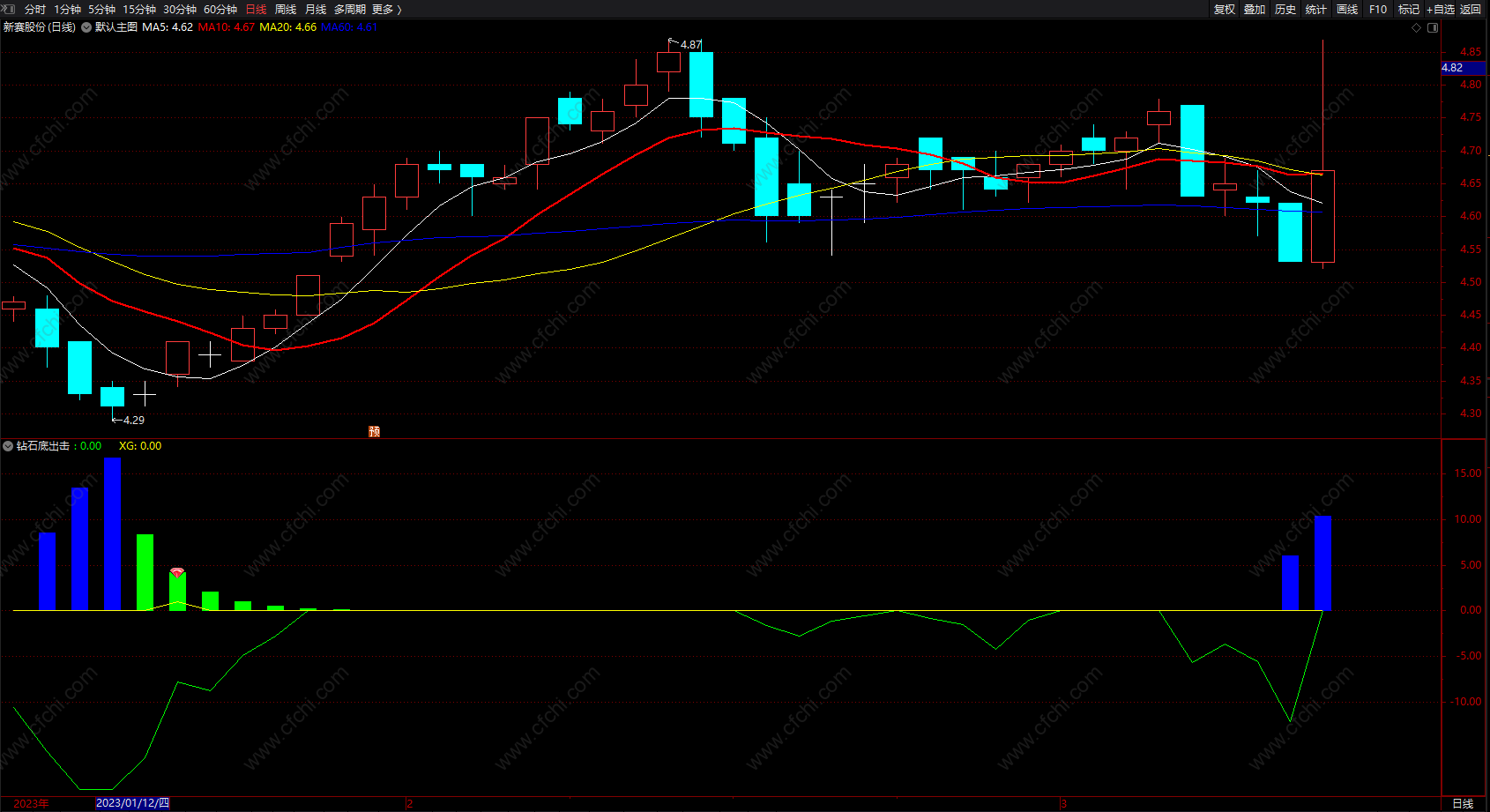
Task: Click the collapse toolbar icon at top-left
Action: pos(9,9)
